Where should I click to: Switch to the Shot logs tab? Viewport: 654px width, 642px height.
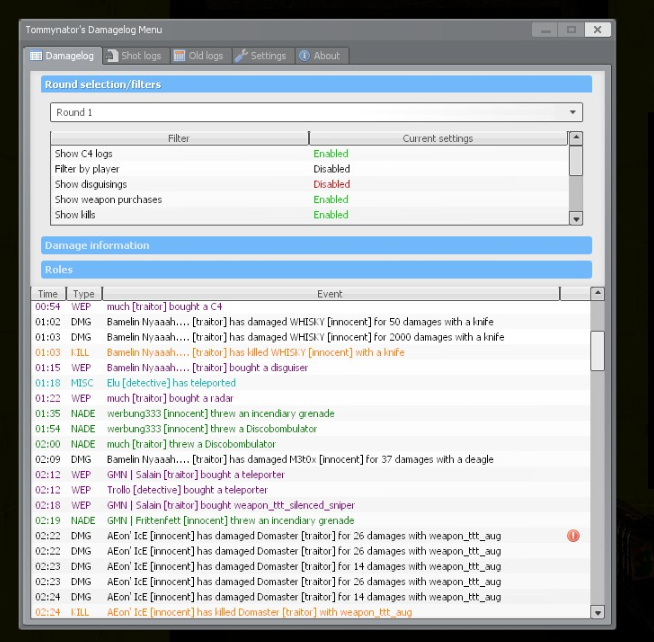(135, 56)
